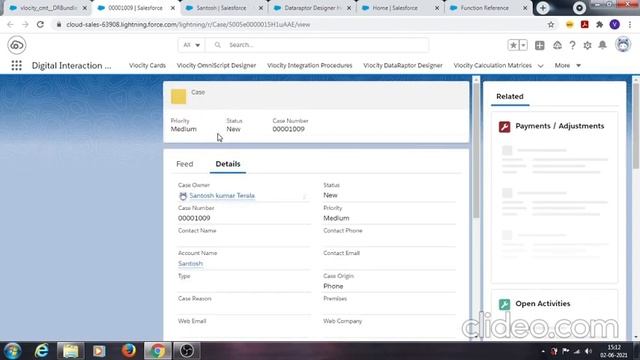Open the user profile avatar
Screen dimensions: 640x360
623,44
